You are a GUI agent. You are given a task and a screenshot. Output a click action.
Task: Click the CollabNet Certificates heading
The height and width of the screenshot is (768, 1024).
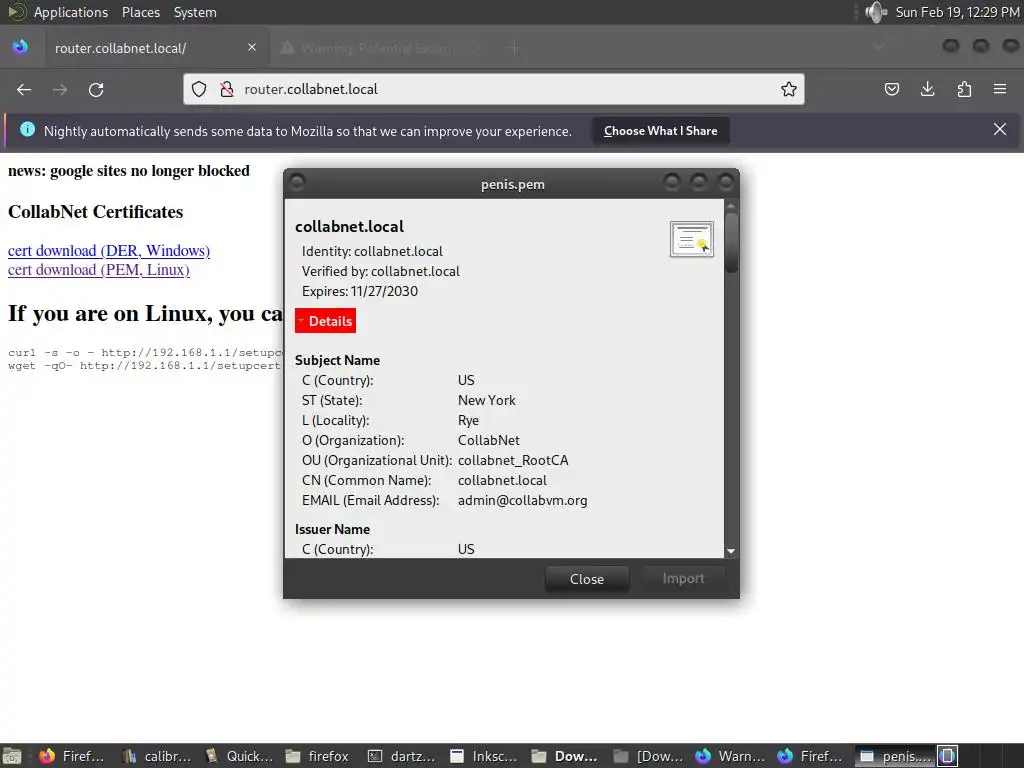(x=95, y=212)
